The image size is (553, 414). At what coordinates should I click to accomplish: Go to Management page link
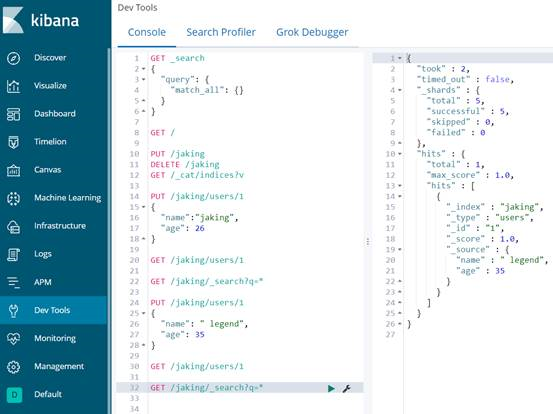pyautogui.click(x=59, y=367)
